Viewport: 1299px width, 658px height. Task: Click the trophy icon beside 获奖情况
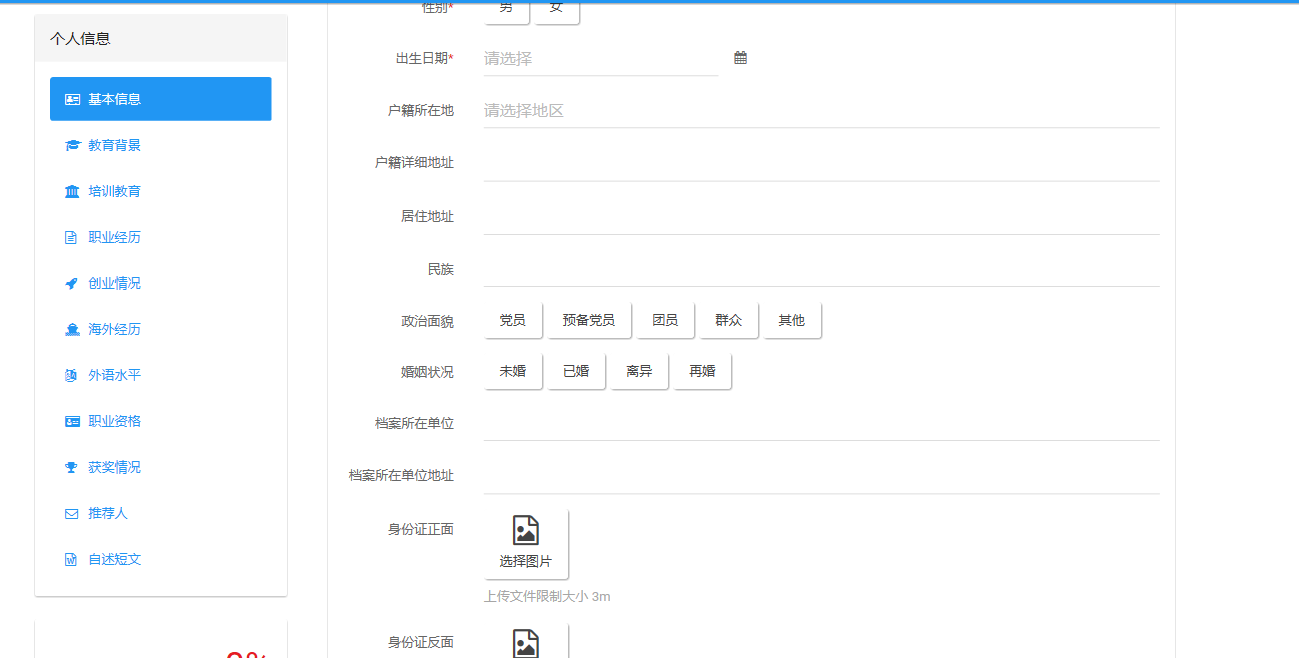point(71,467)
